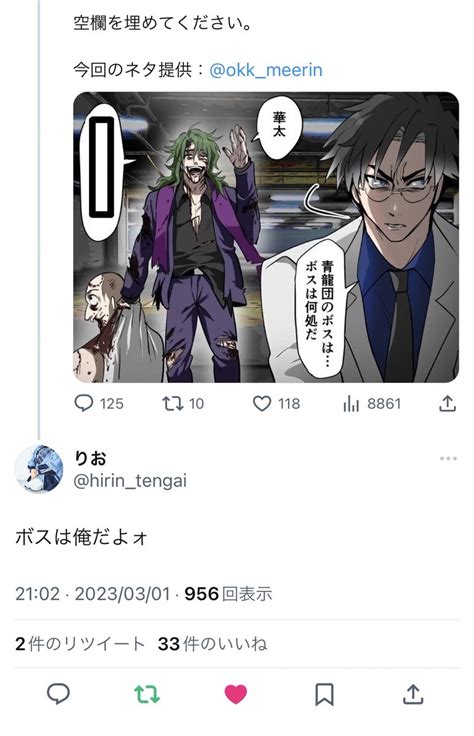The width and height of the screenshot is (474, 736).
Task: View the 2件のリツイート list
Action: tap(79, 644)
